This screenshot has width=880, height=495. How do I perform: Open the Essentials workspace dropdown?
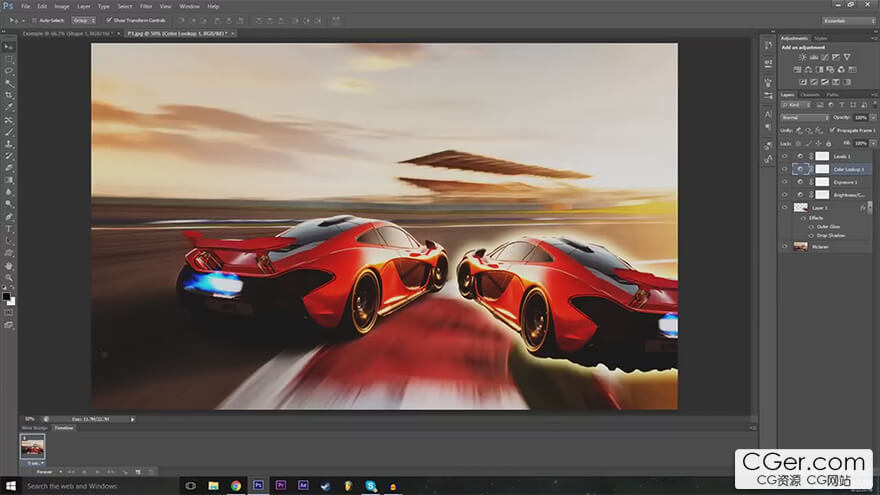pos(849,21)
